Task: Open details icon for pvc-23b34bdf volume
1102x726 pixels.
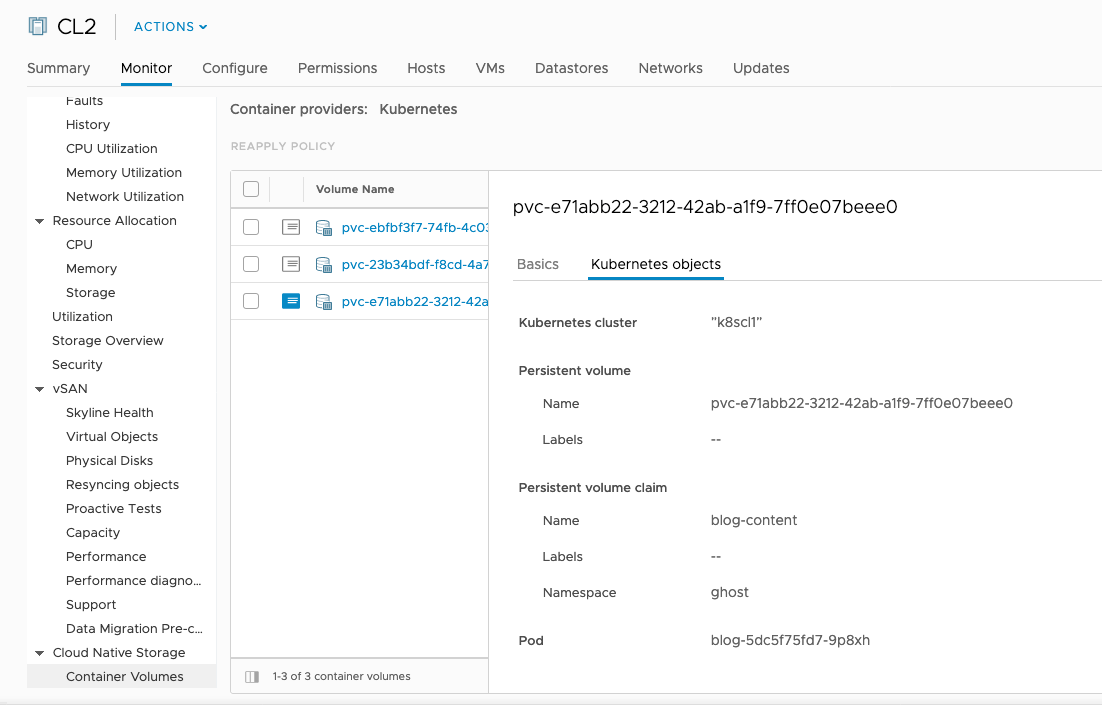Action: (291, 264)
